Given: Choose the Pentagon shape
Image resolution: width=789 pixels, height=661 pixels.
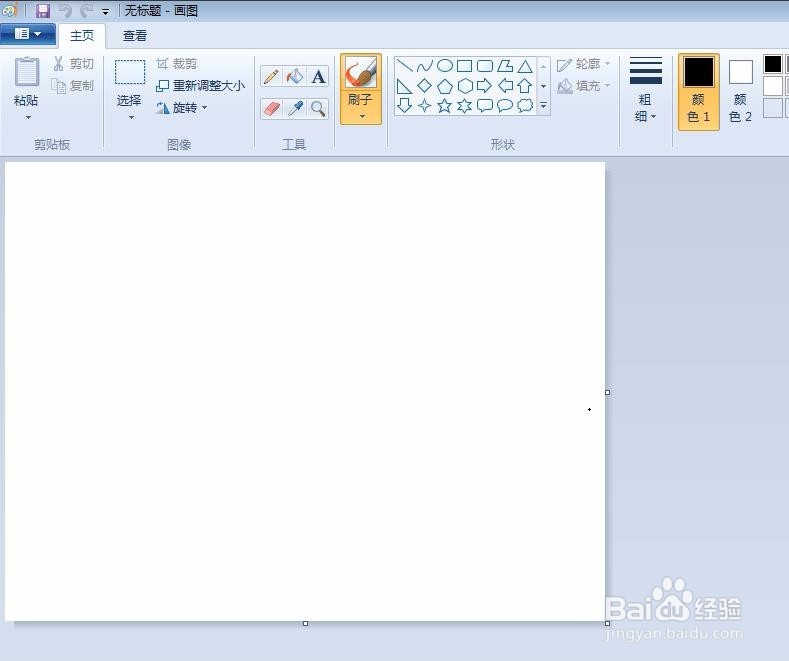Looking at the screenshot, I should point(445,86).
